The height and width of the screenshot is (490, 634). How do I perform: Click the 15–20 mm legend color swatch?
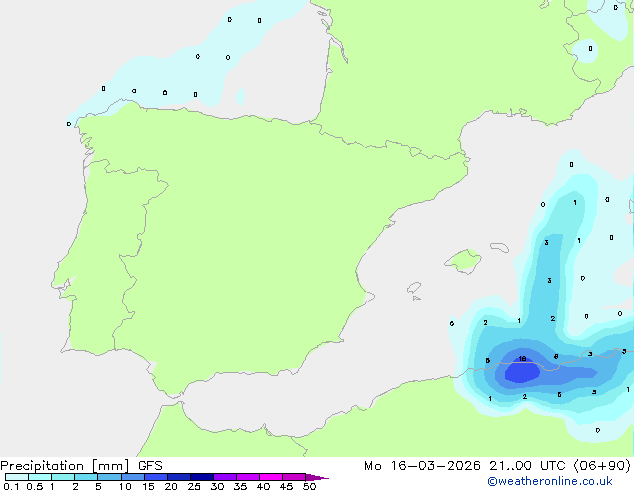pos(155,477)
